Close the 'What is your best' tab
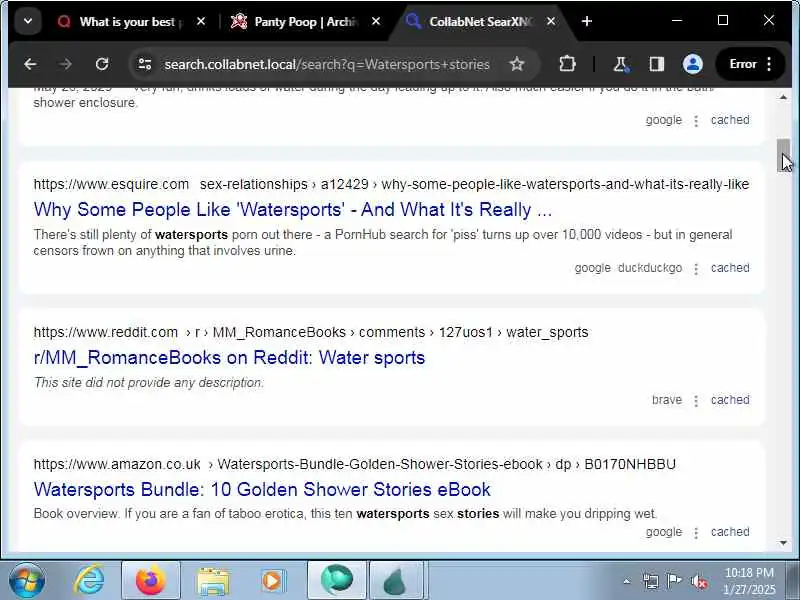This screenshot has height=600, width=800. (x=201, y=21)
